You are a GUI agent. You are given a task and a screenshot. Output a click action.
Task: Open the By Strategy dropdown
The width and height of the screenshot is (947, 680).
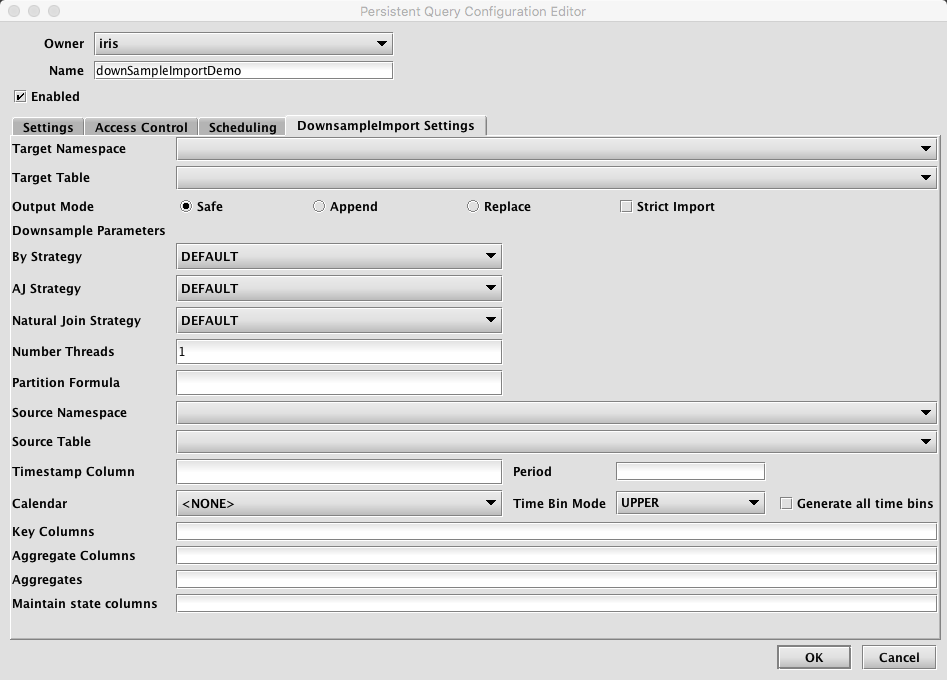tap(338, 257)
